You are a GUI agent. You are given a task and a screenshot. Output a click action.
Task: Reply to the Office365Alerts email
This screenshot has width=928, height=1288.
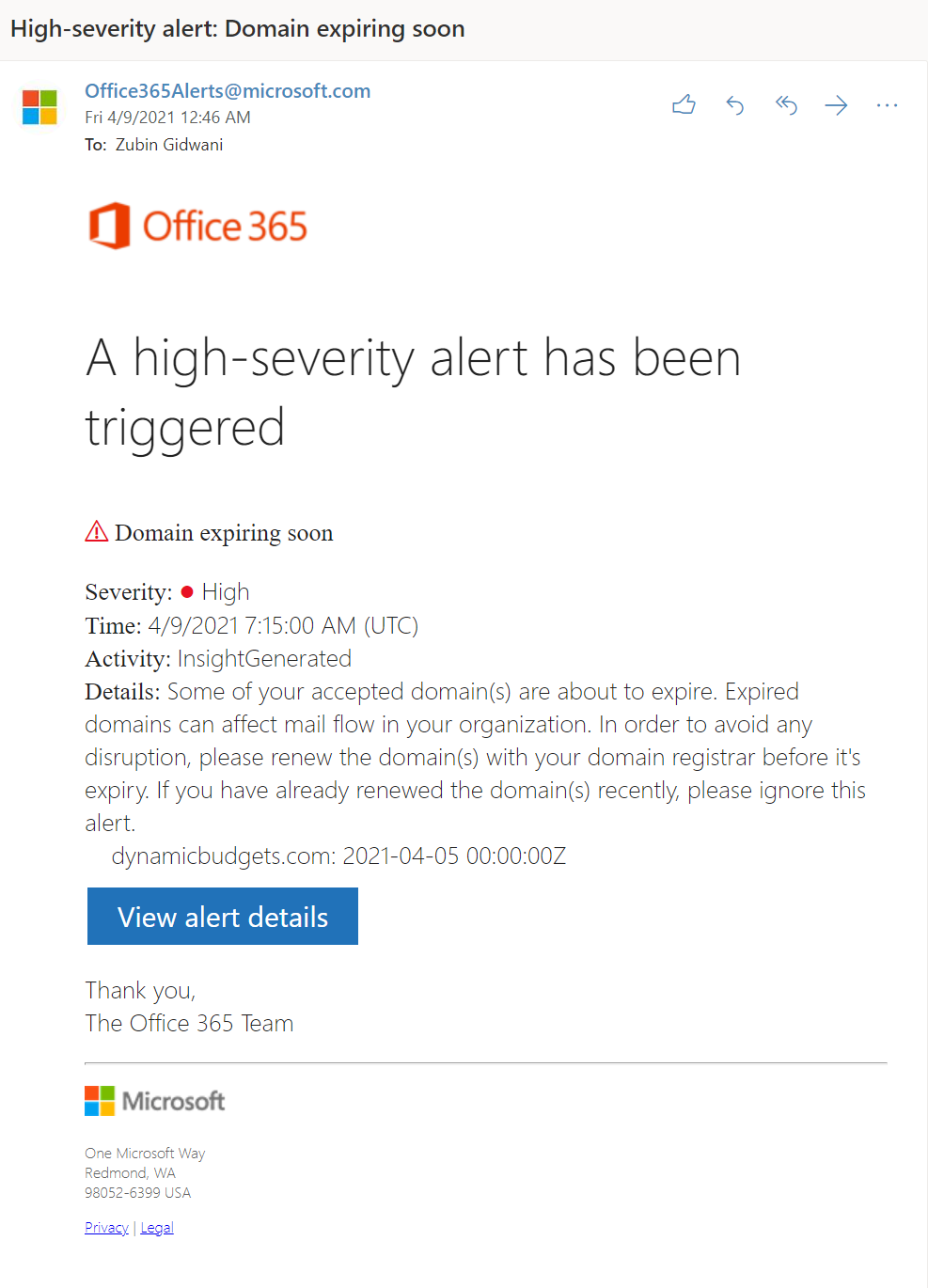[x=735, y=105]
